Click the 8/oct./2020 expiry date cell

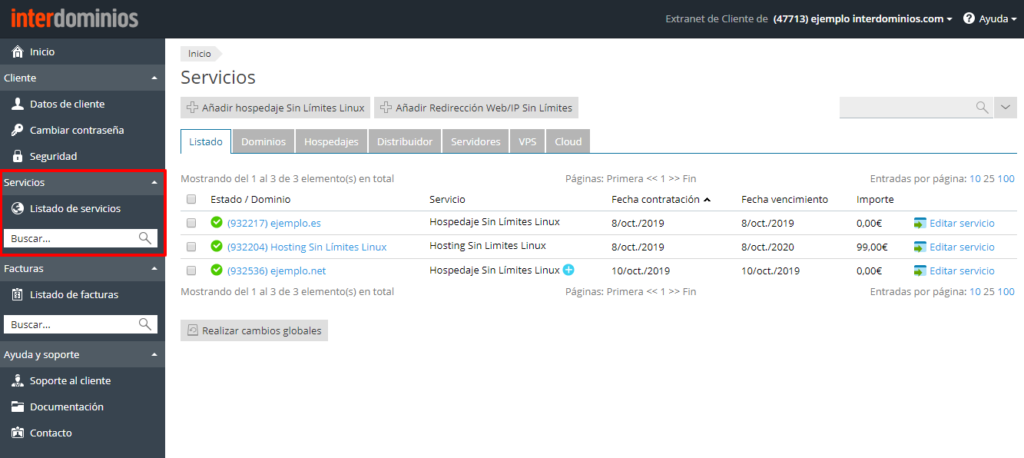pos(768,247)
